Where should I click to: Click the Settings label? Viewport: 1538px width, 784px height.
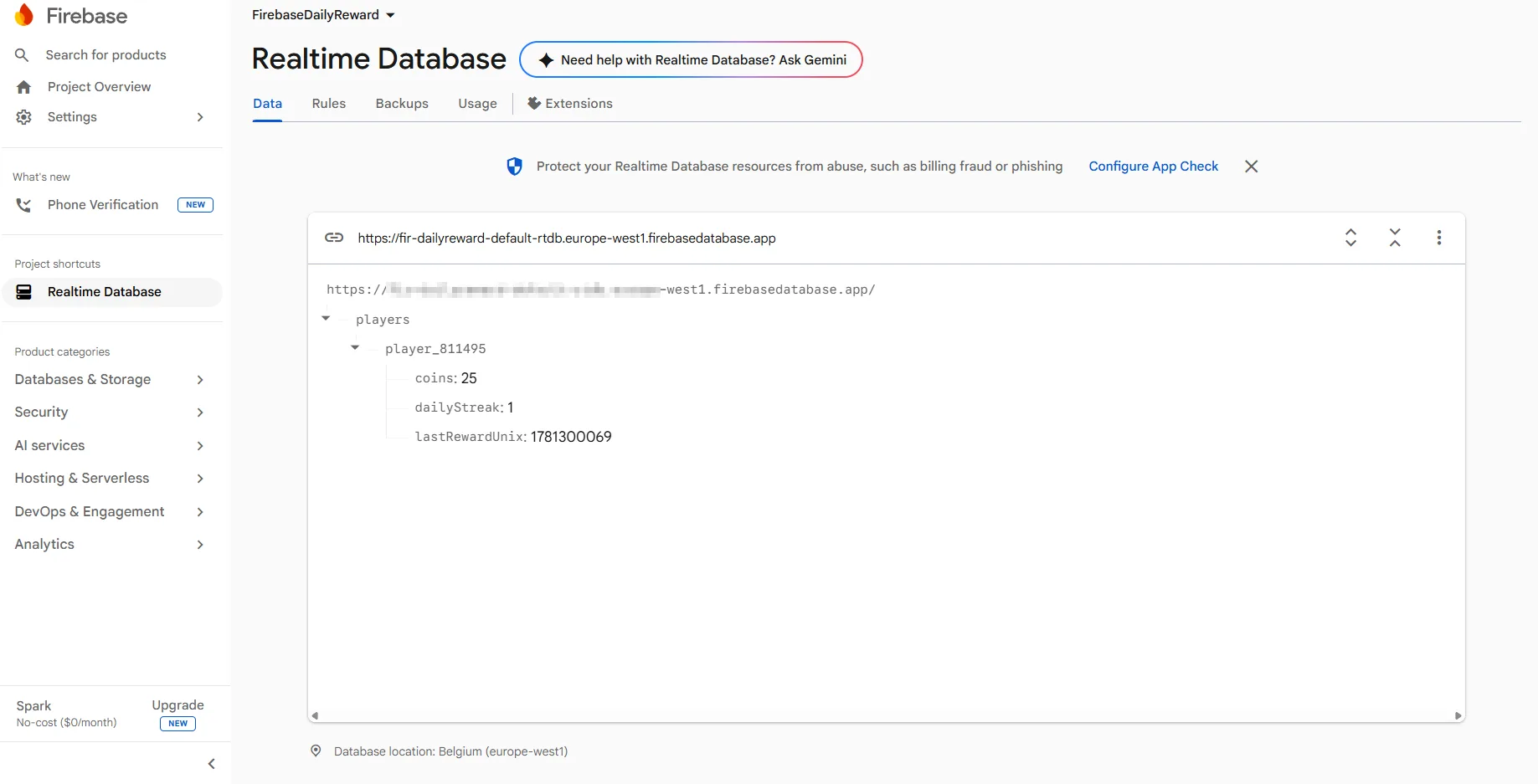(x=72, y=117)
